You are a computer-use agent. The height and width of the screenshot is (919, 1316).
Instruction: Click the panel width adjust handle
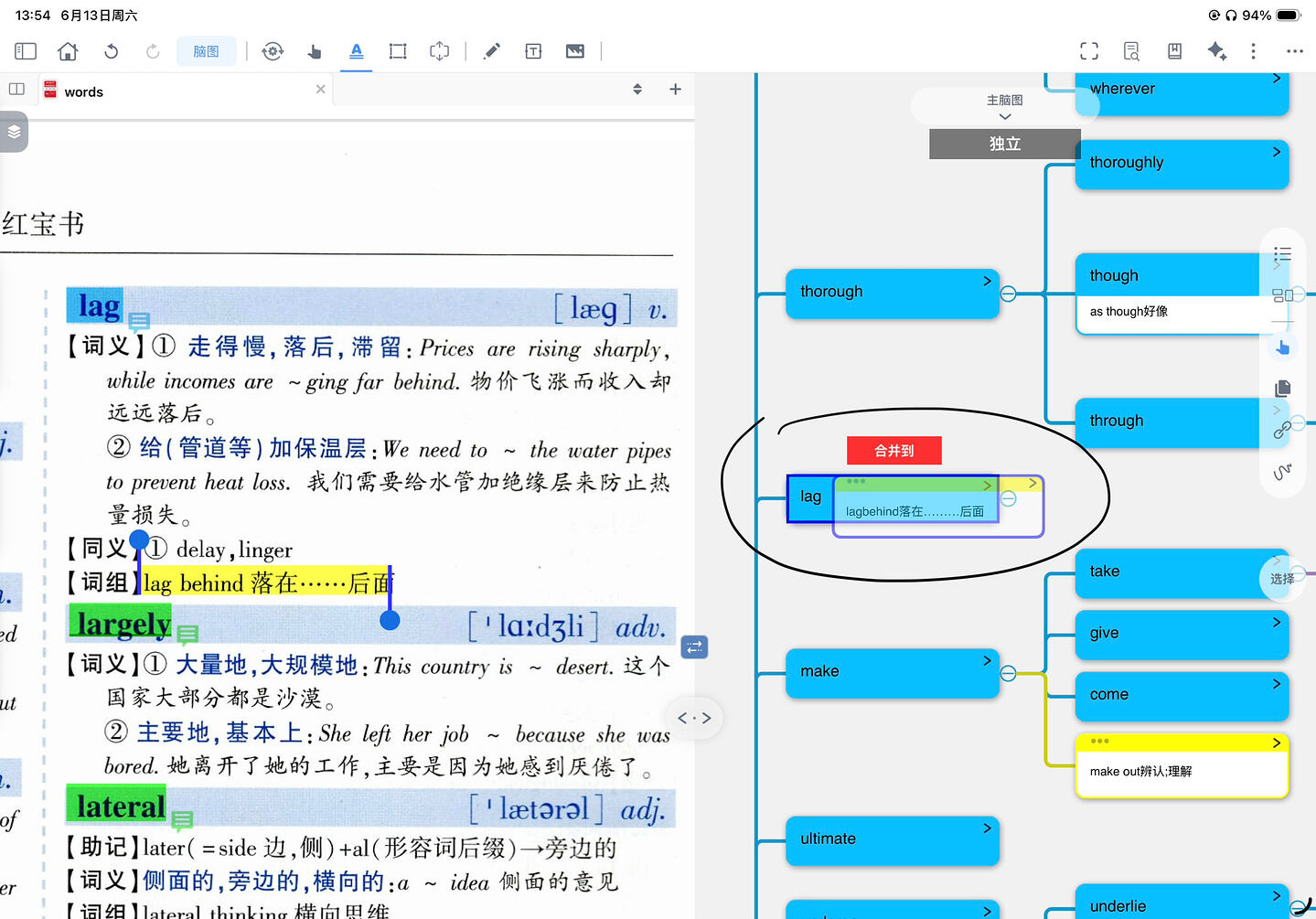[695, 718]
